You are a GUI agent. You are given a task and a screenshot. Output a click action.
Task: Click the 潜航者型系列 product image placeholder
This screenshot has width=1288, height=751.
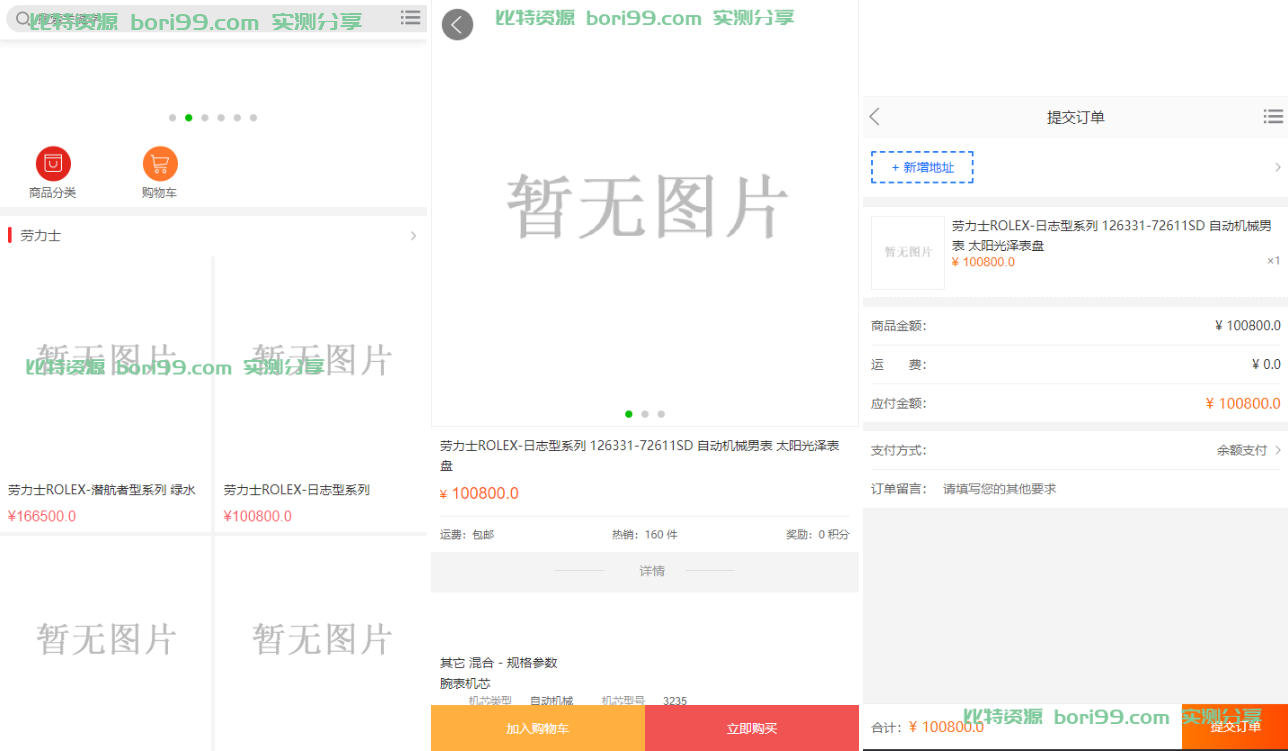pyautogui.click(x=106, y=360)
